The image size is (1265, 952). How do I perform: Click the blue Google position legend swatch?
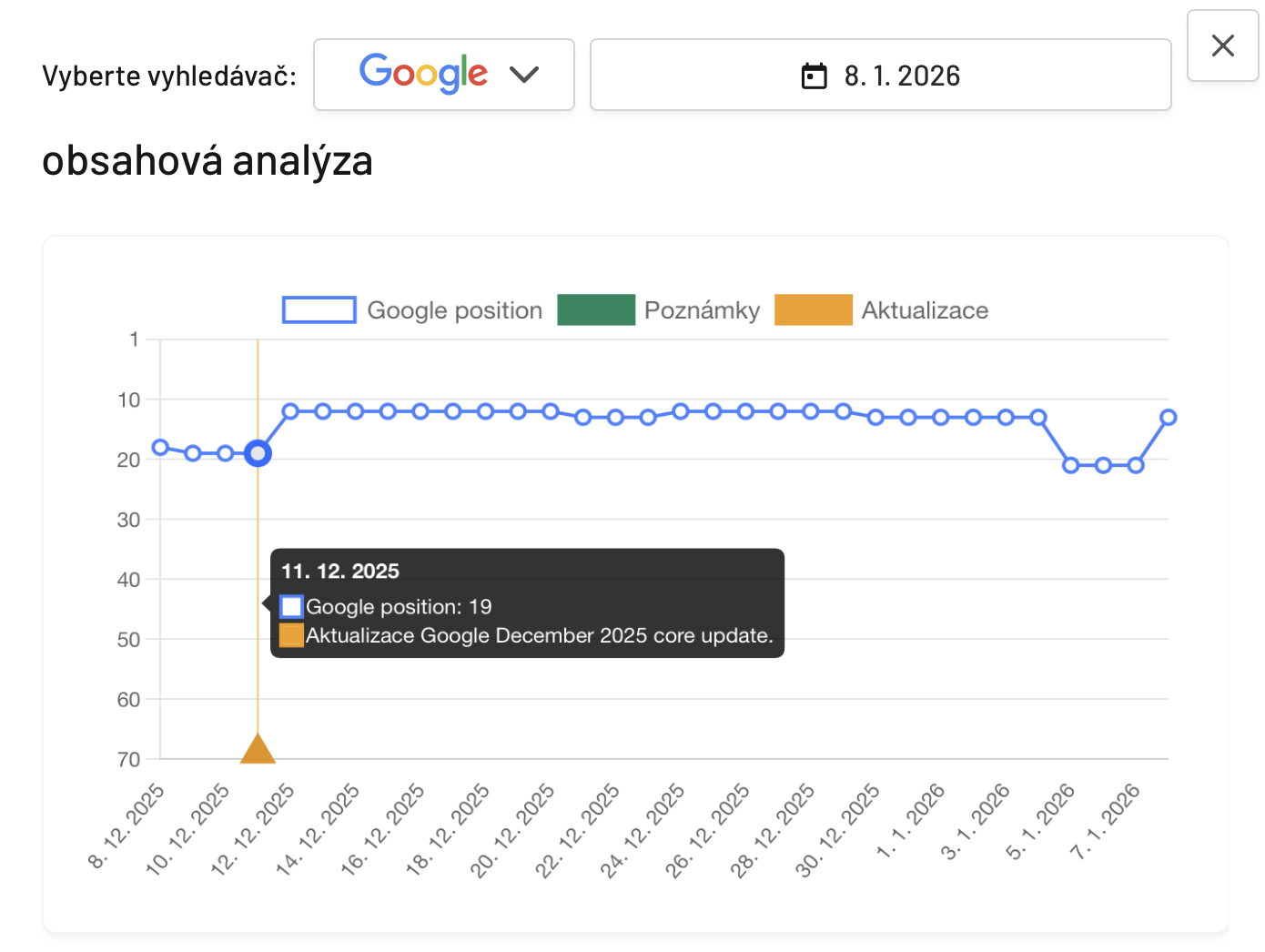tap(319, 309)
